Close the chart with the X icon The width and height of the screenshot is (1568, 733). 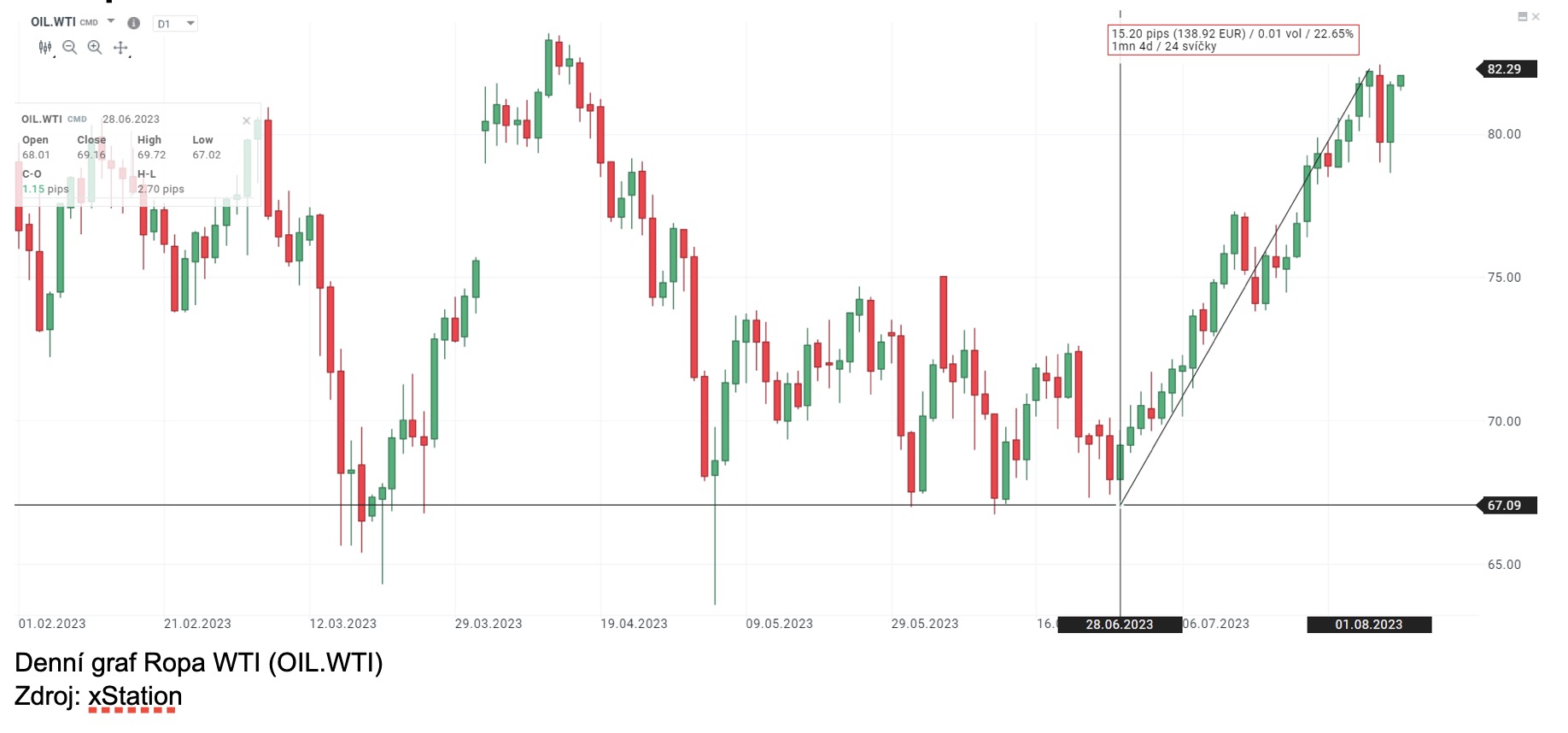[1536, 16]
